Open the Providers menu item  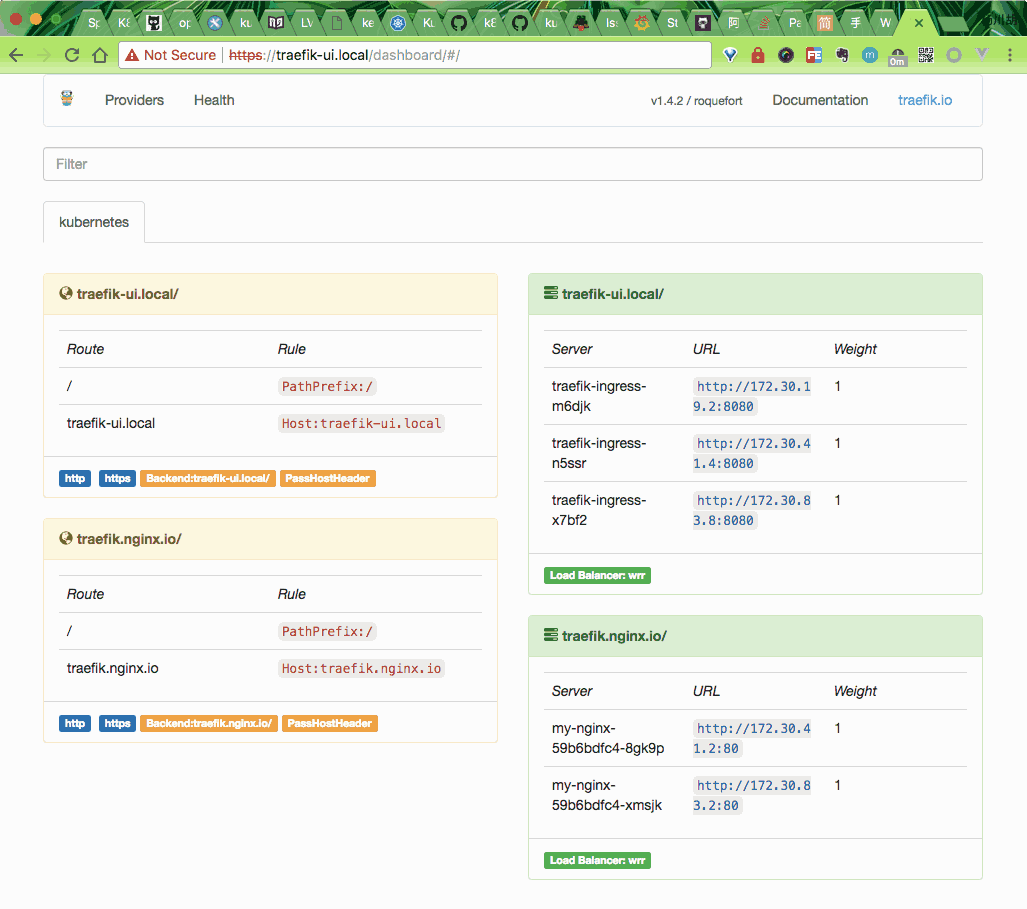[x=134, y=100]
